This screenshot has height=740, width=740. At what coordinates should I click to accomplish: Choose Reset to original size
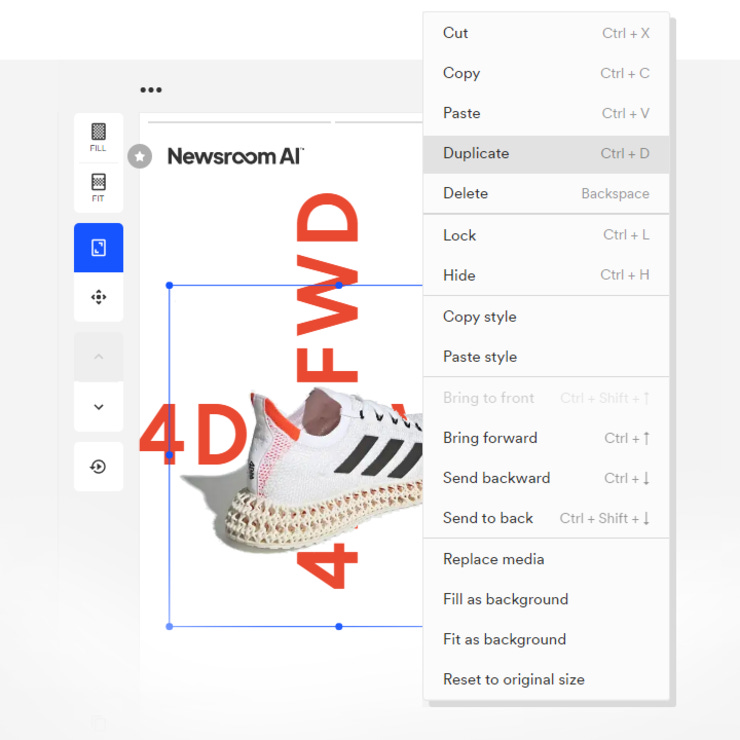(x=546, y=680)
